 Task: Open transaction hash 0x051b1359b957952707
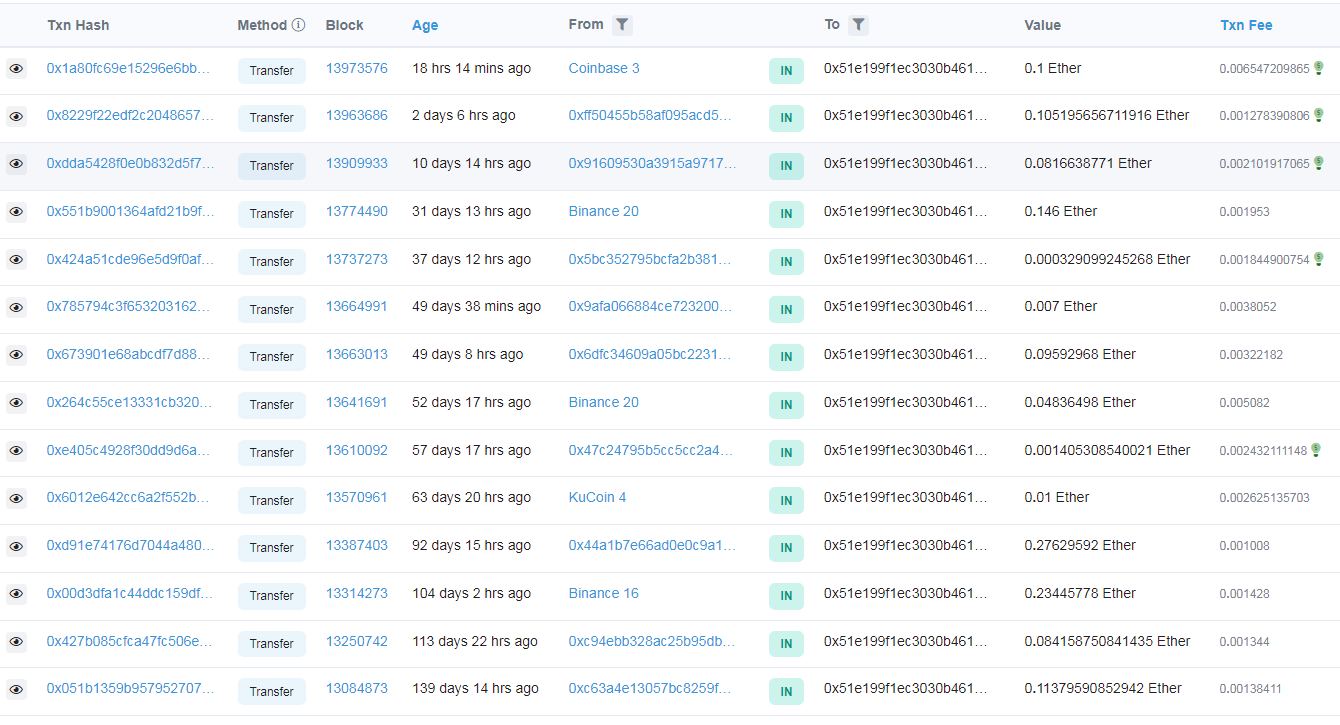click(129, 688)
